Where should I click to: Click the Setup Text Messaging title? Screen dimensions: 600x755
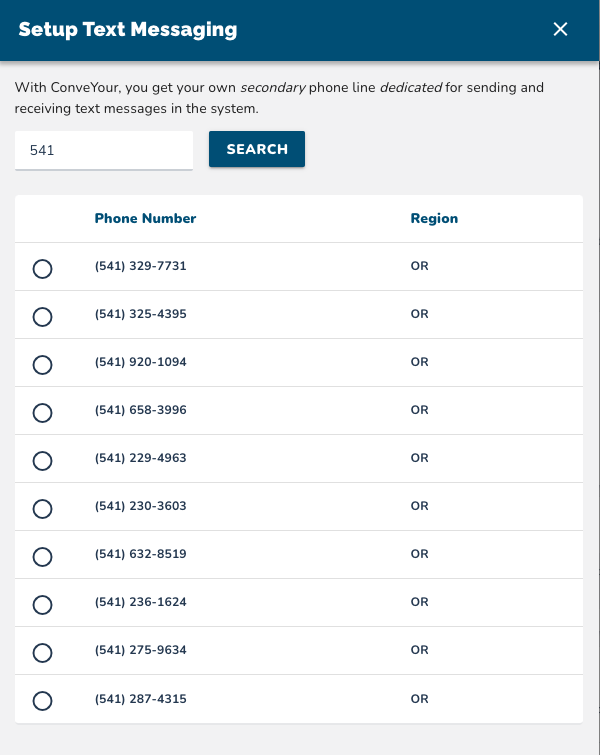point(128,30)
